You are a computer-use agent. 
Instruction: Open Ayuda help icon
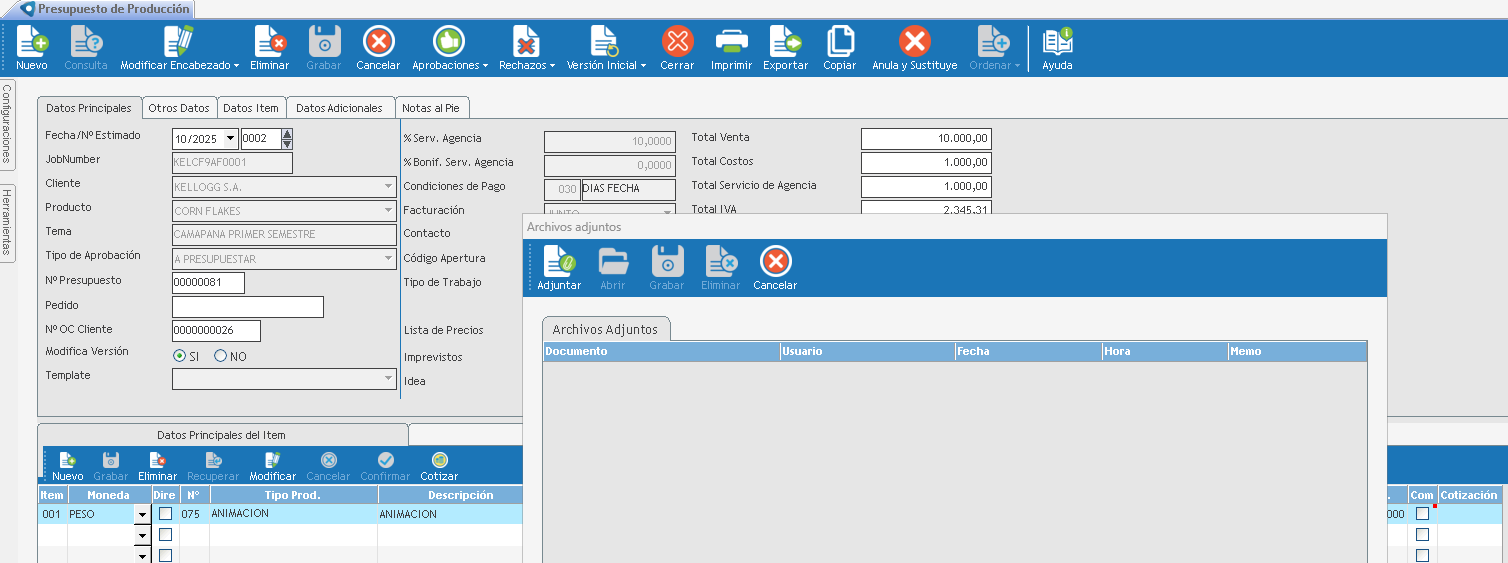(1057, 48)
